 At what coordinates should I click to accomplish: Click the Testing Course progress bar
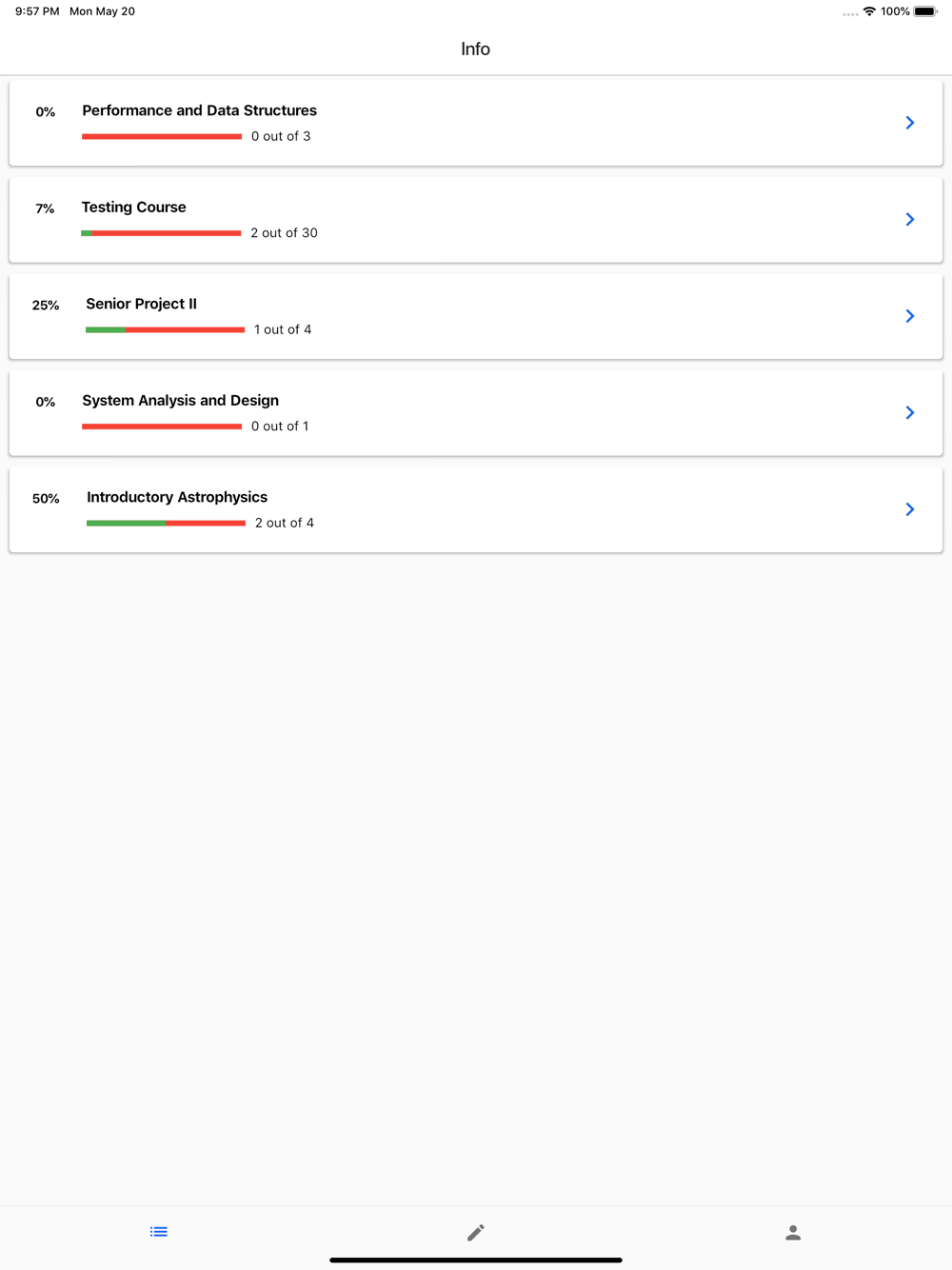pyautogui.click(x=161, y=233)
